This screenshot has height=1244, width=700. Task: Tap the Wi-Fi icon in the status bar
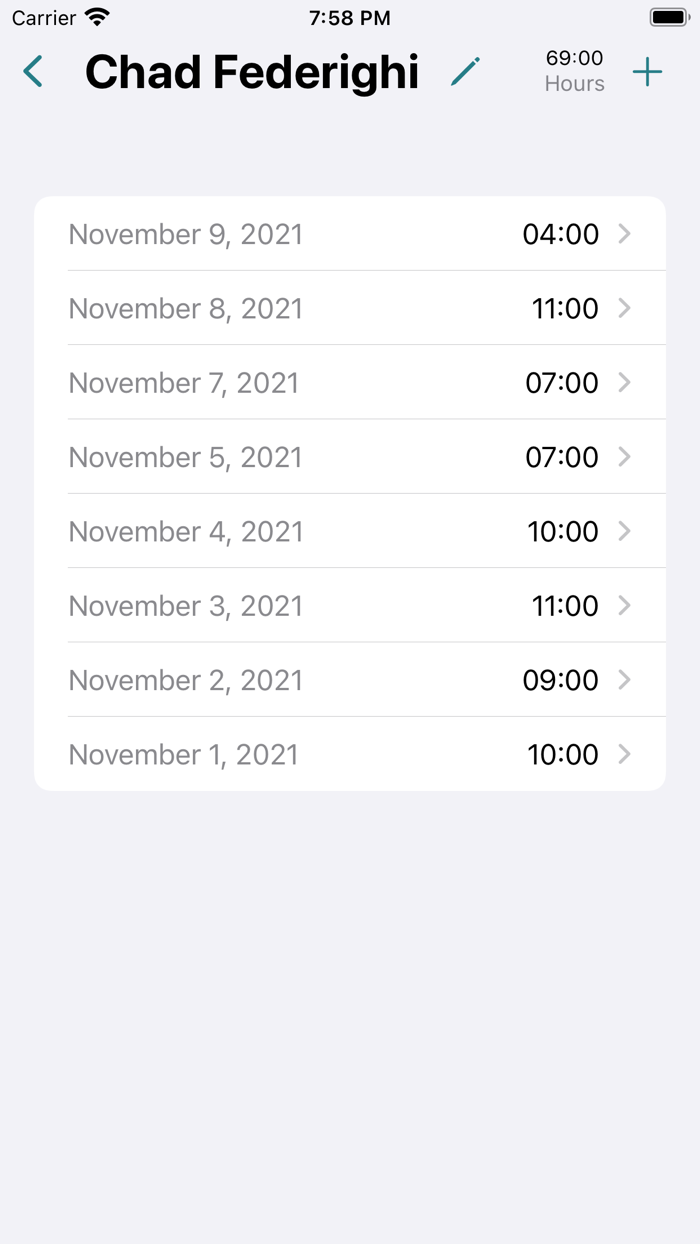[x=96, y=16]
